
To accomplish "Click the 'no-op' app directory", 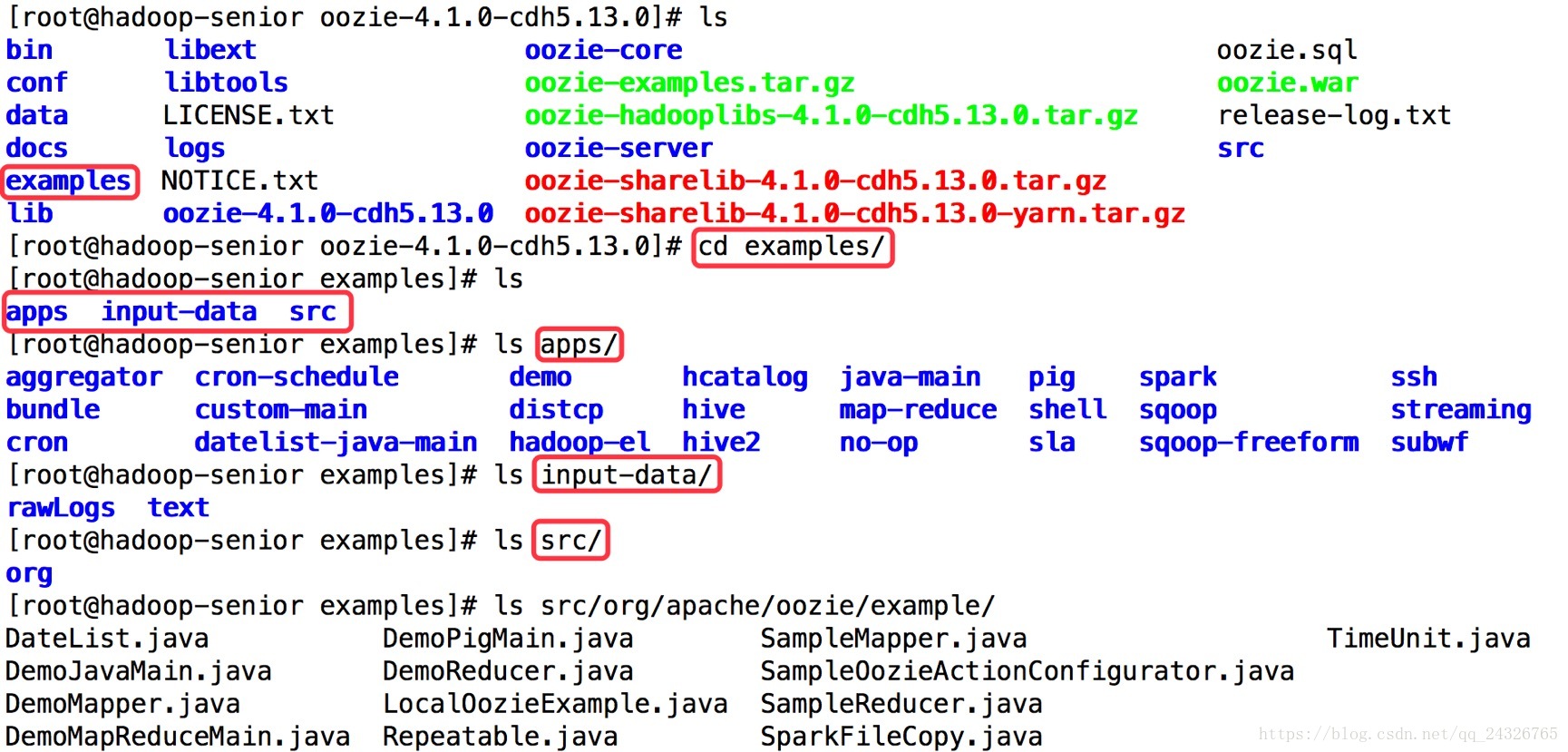I will click(x=878, y=442).
